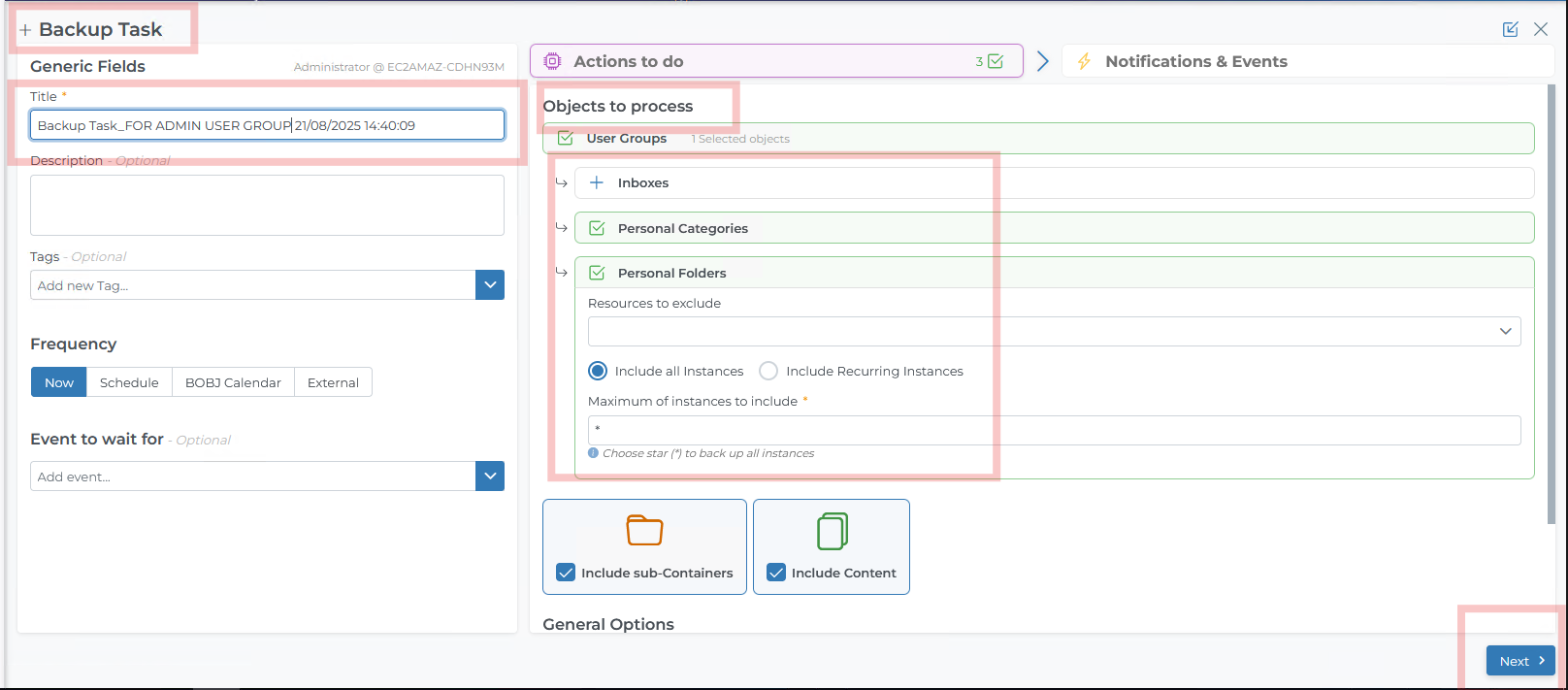Choose the External frequency option

click(x=333, y=382)
